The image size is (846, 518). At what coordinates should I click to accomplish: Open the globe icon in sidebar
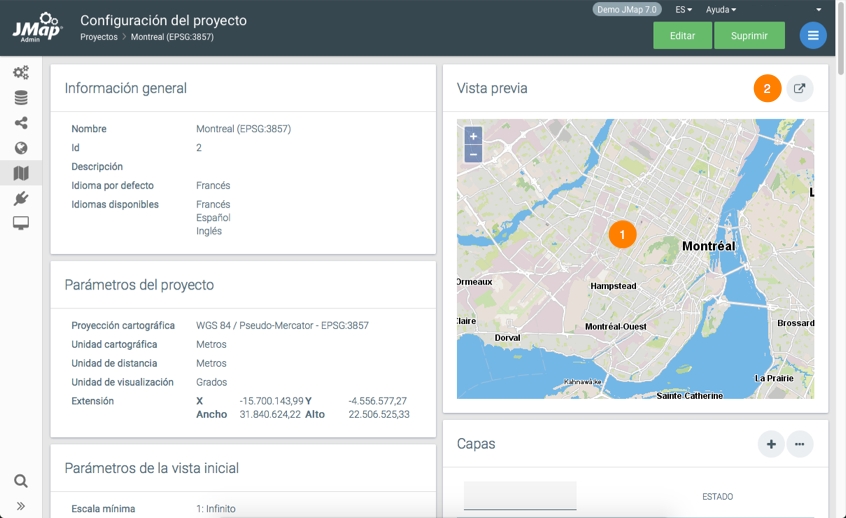(21, 148)
